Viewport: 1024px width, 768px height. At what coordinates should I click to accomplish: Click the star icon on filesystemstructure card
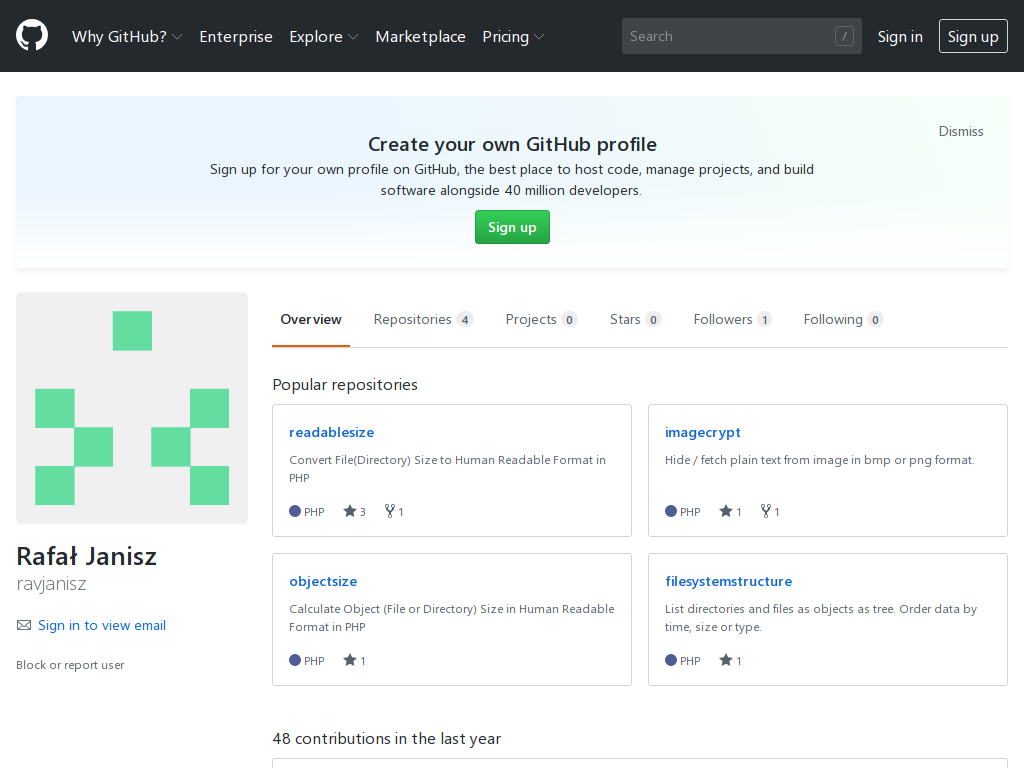[726, 660]
